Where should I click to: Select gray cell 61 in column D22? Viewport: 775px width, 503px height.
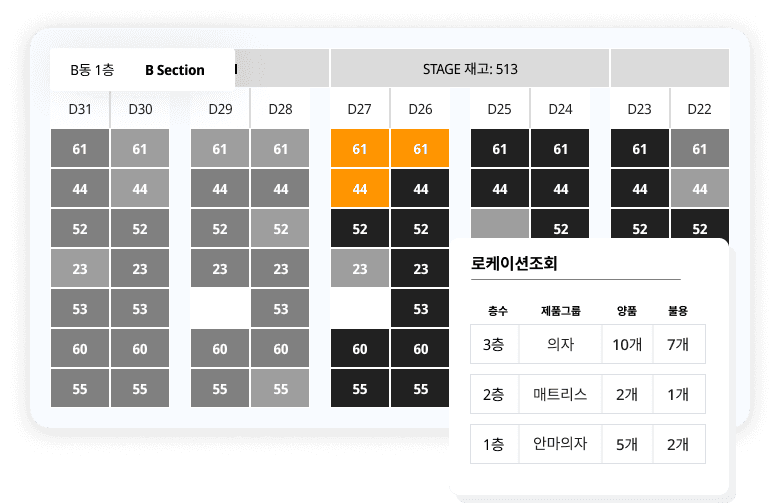tap(700, 148)
